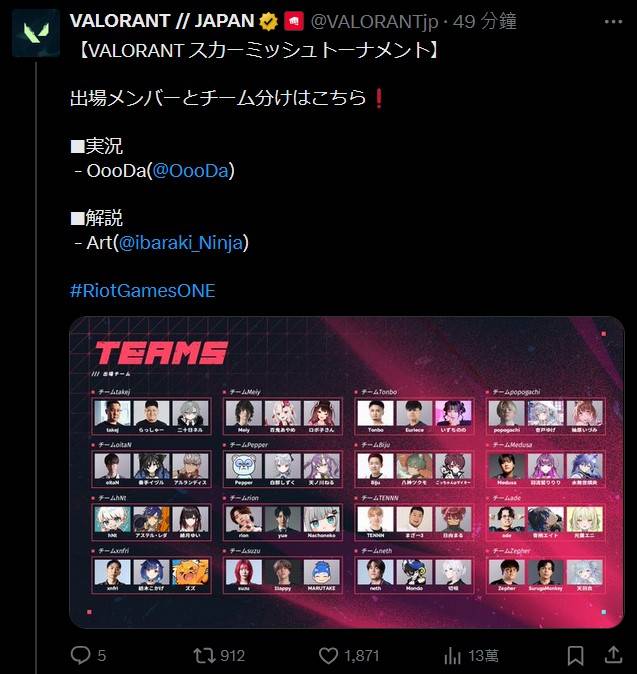Open the @OooDa mention link

point(190,171)
